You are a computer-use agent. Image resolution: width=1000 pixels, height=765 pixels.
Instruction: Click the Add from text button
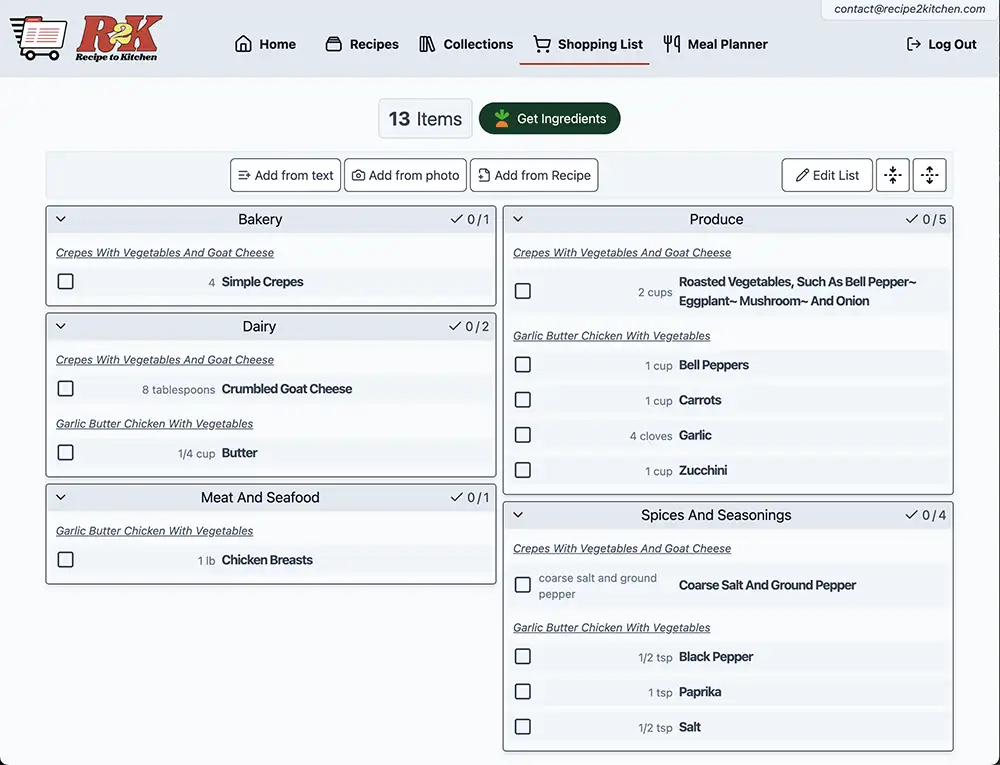(285, 175)
